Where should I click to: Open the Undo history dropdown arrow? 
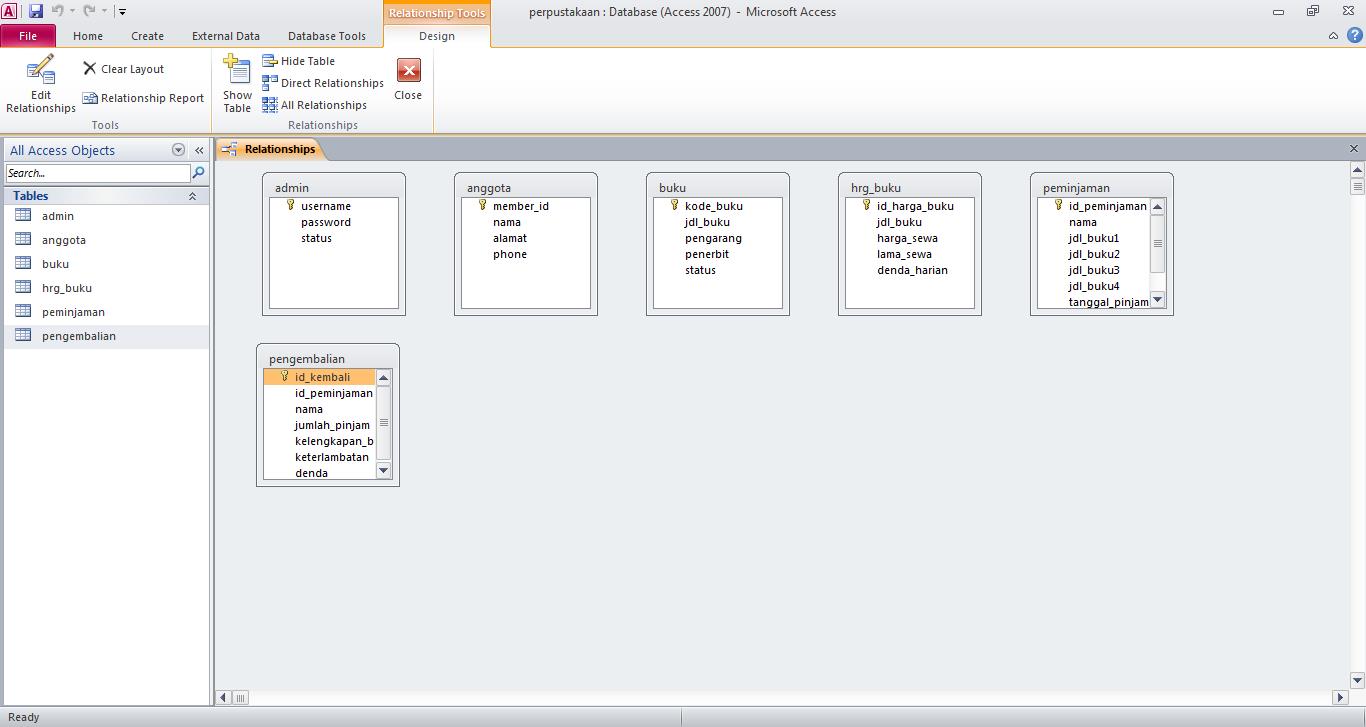tap(72, 12)
